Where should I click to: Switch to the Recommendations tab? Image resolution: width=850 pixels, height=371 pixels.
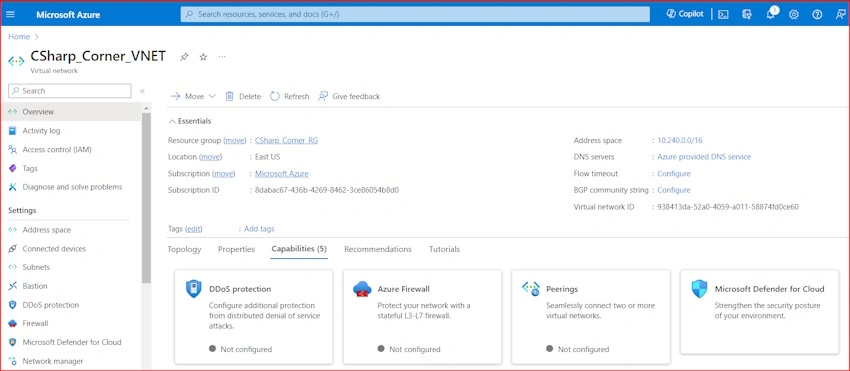378,250
